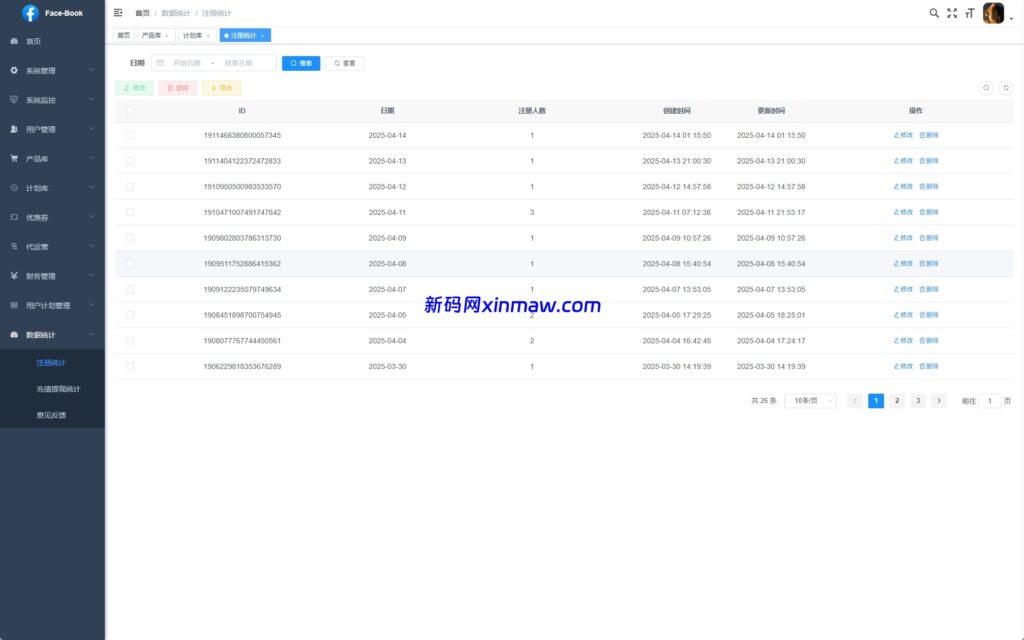Click the font size adjustment icon
This screenshot has width=1024, height=640.
coord(970,13)
